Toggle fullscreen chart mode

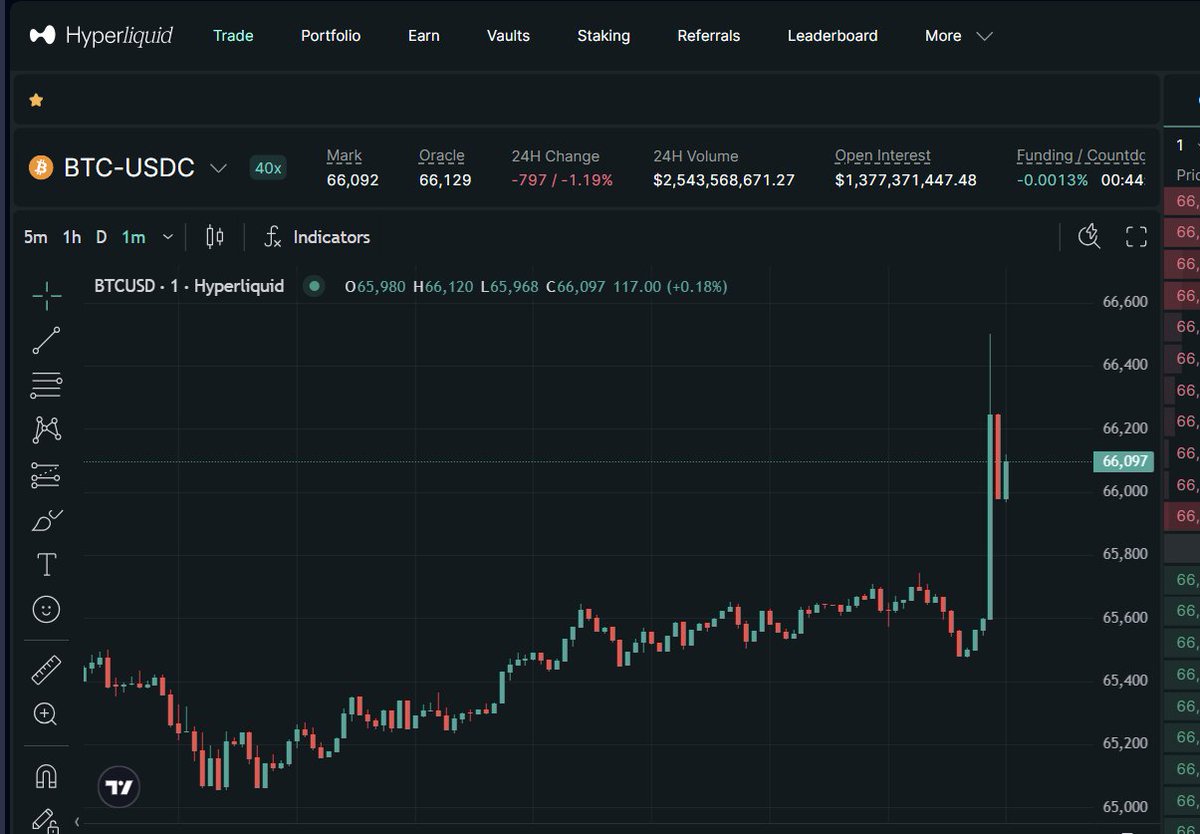coord(1136,237)
